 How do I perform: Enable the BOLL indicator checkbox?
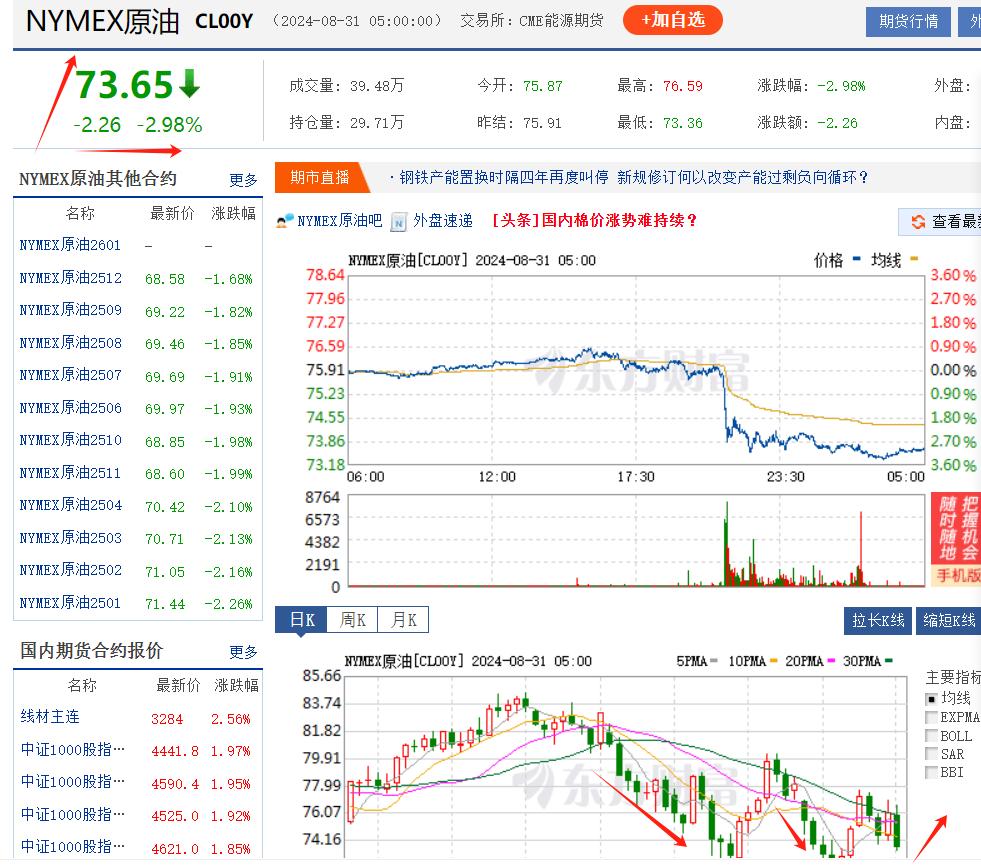click(x=931, y=736)
